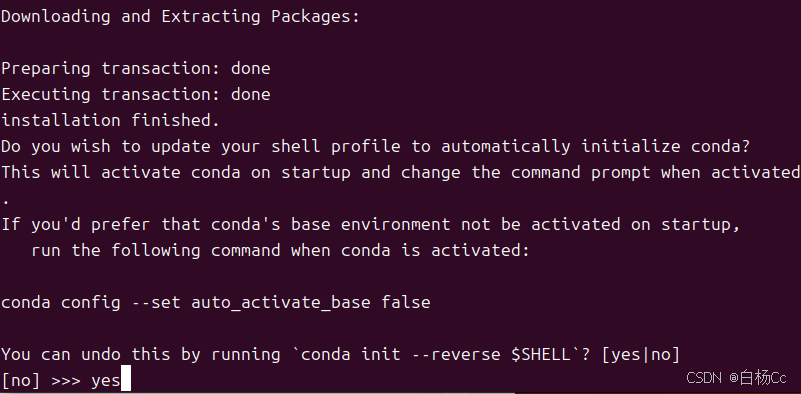The image size is (801, 394).
Task: Click the word 'false' in conda config command
Action: pyautogui.click(x=406, y=303)
